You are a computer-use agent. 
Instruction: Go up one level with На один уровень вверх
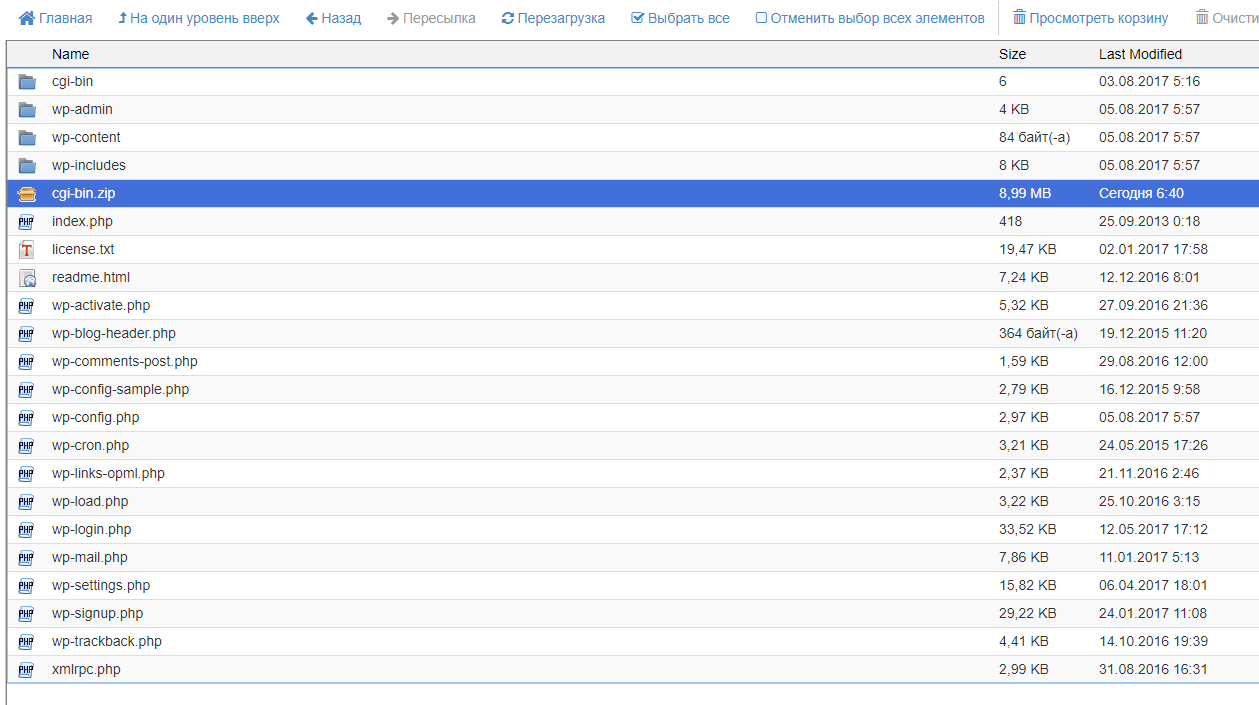coord(198,18)
